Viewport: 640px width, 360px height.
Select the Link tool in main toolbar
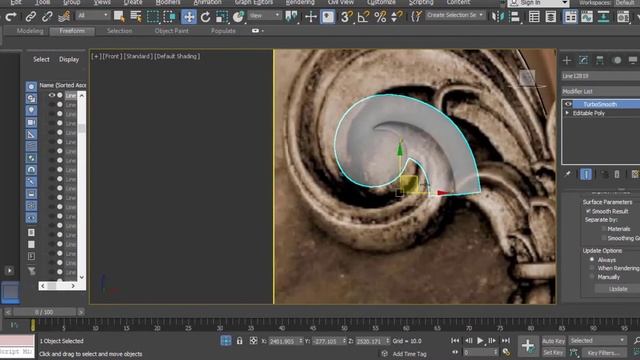click(x=31, y=17)
